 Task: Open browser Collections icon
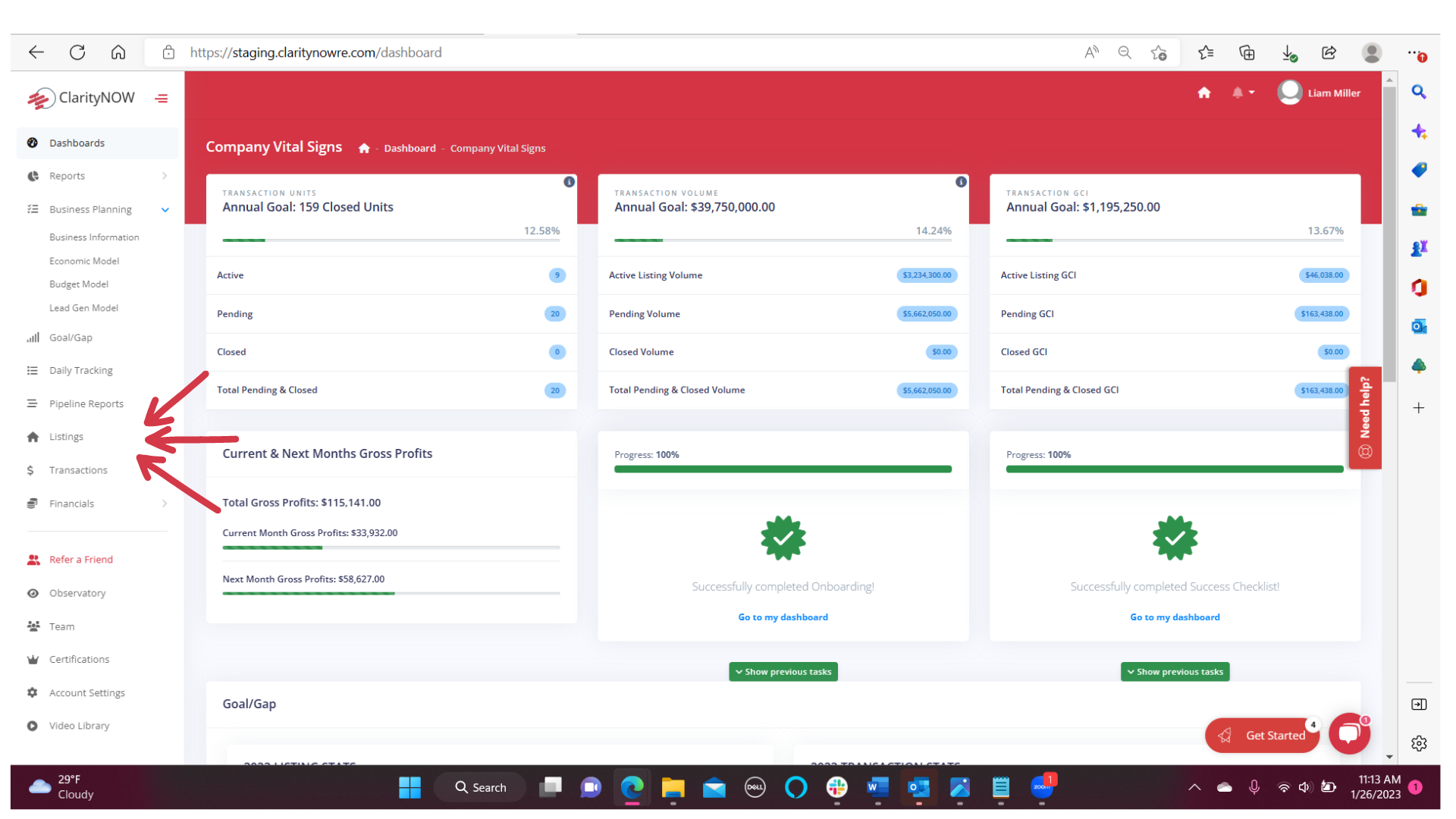(1247, 52)
